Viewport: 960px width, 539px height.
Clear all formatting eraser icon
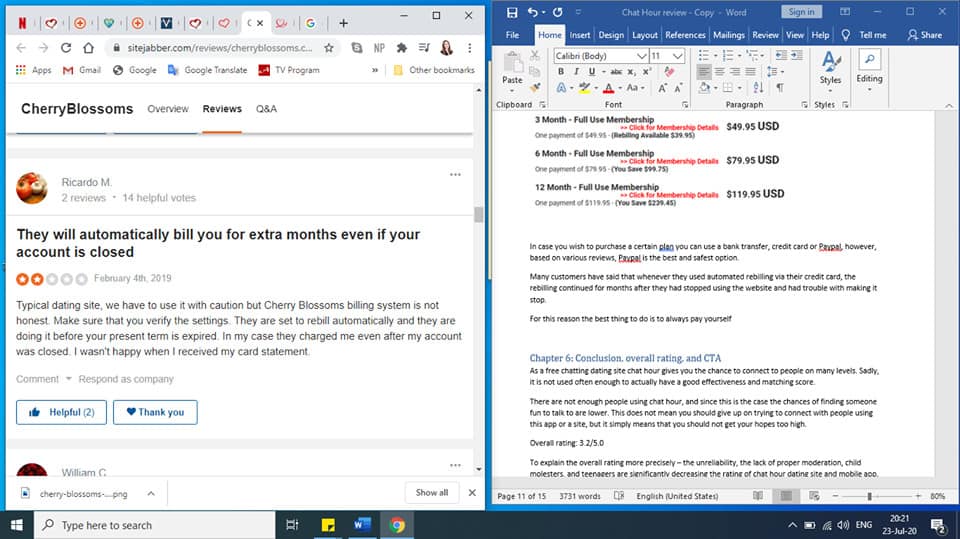click(x=669, y=72)
